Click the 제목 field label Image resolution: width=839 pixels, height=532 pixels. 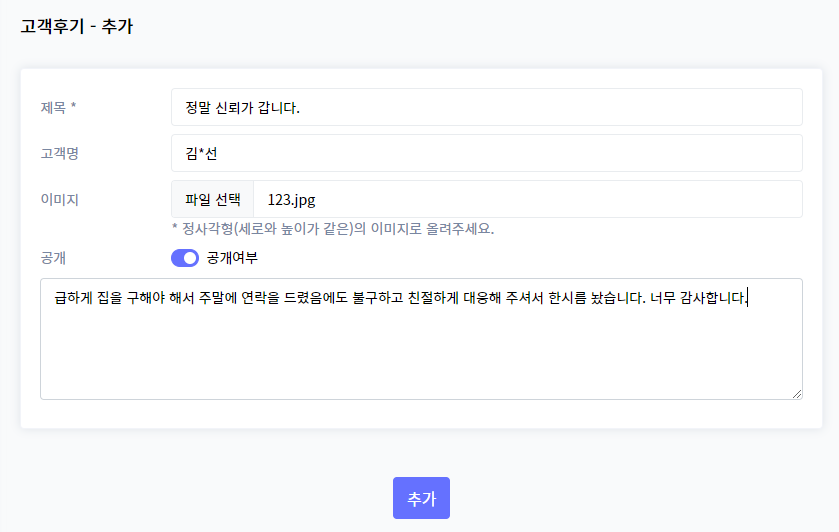point(53,108)
